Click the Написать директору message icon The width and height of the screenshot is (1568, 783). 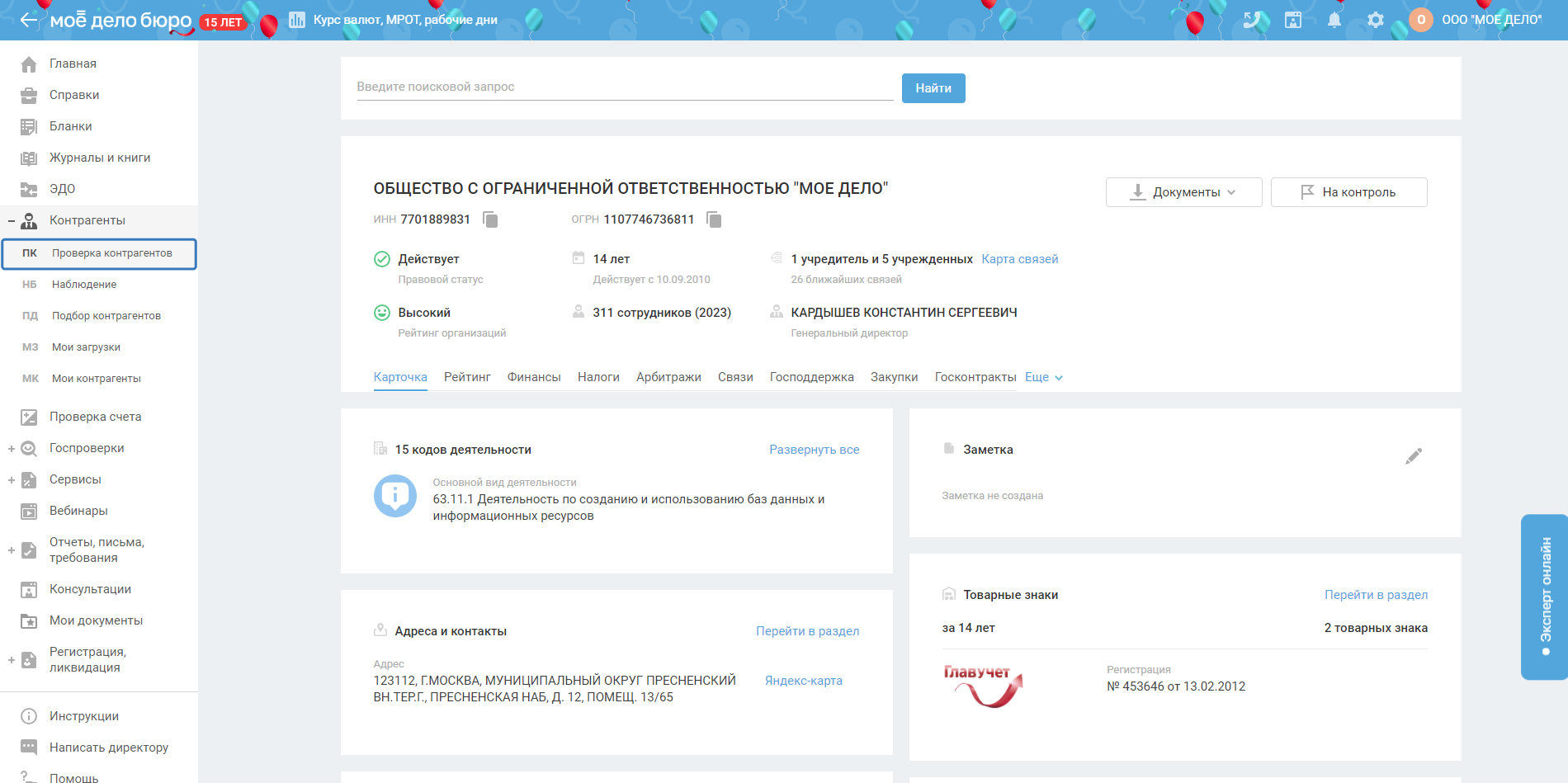[x=29, y=748]
